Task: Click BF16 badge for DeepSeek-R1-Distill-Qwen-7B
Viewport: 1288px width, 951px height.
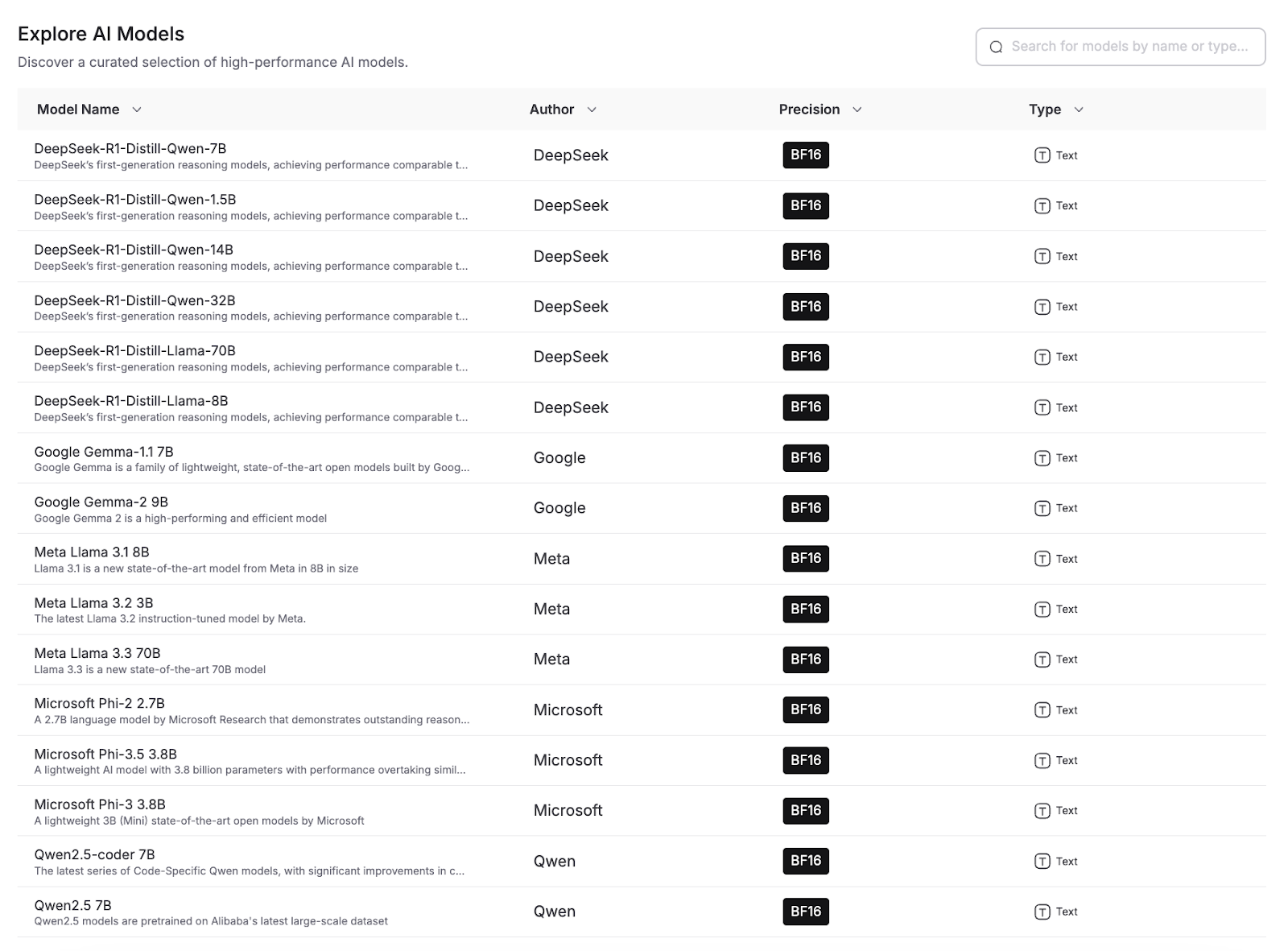Action: [x=806, y=155]
